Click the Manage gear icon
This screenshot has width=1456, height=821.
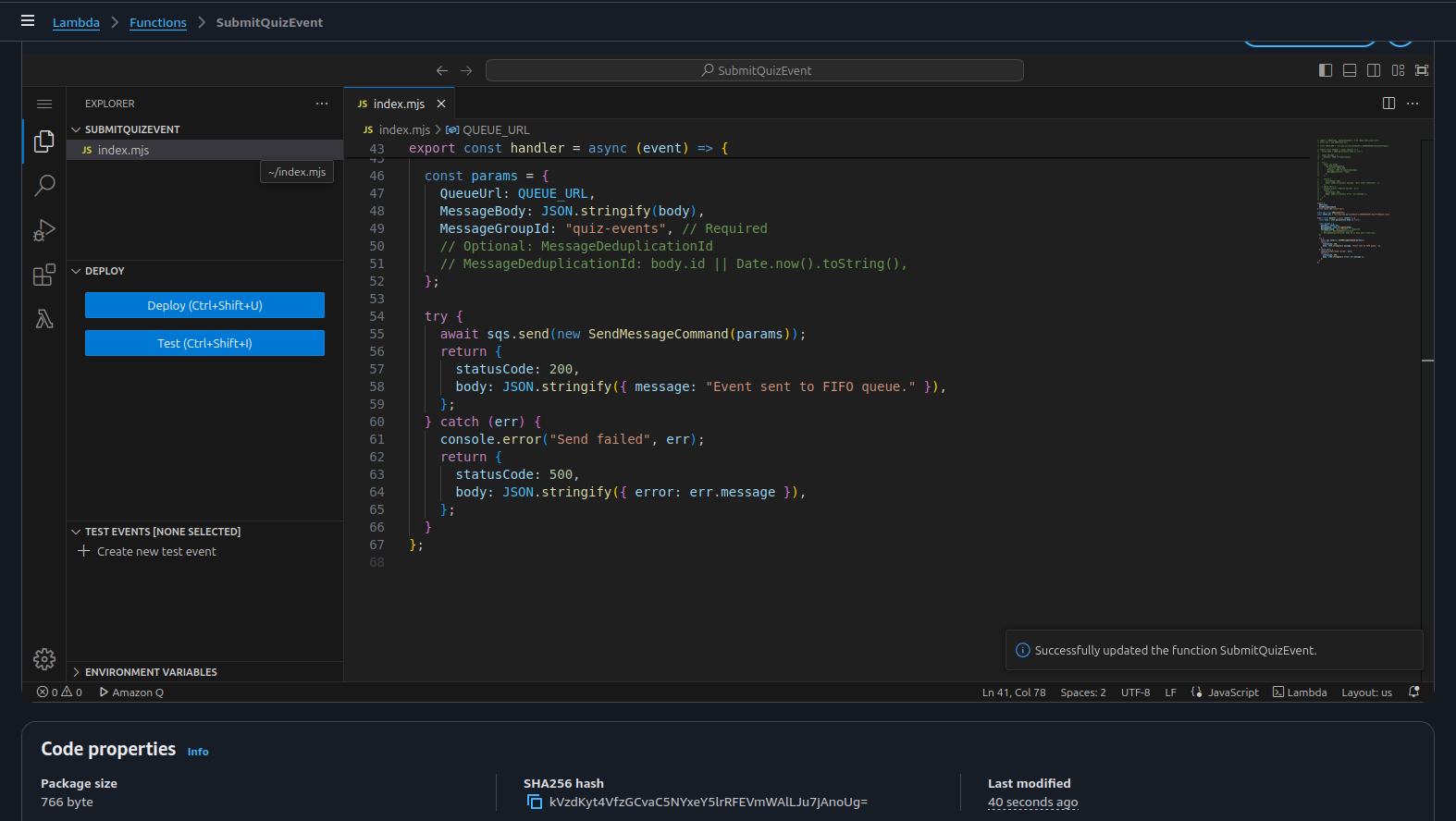(44, 659)
